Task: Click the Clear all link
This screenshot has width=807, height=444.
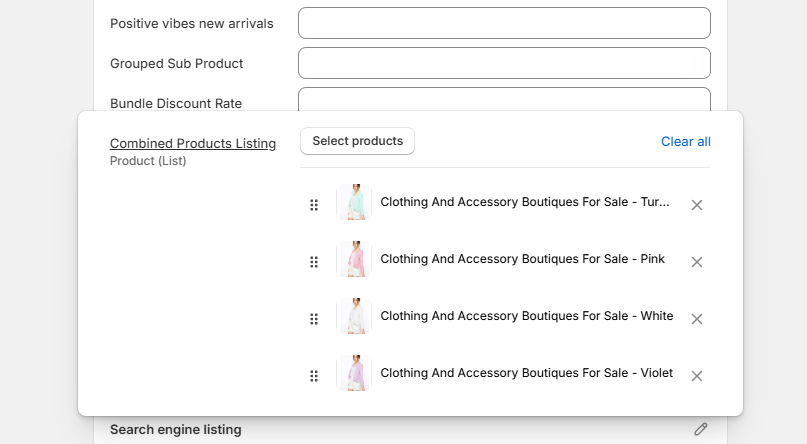Action: coord(685,142)
